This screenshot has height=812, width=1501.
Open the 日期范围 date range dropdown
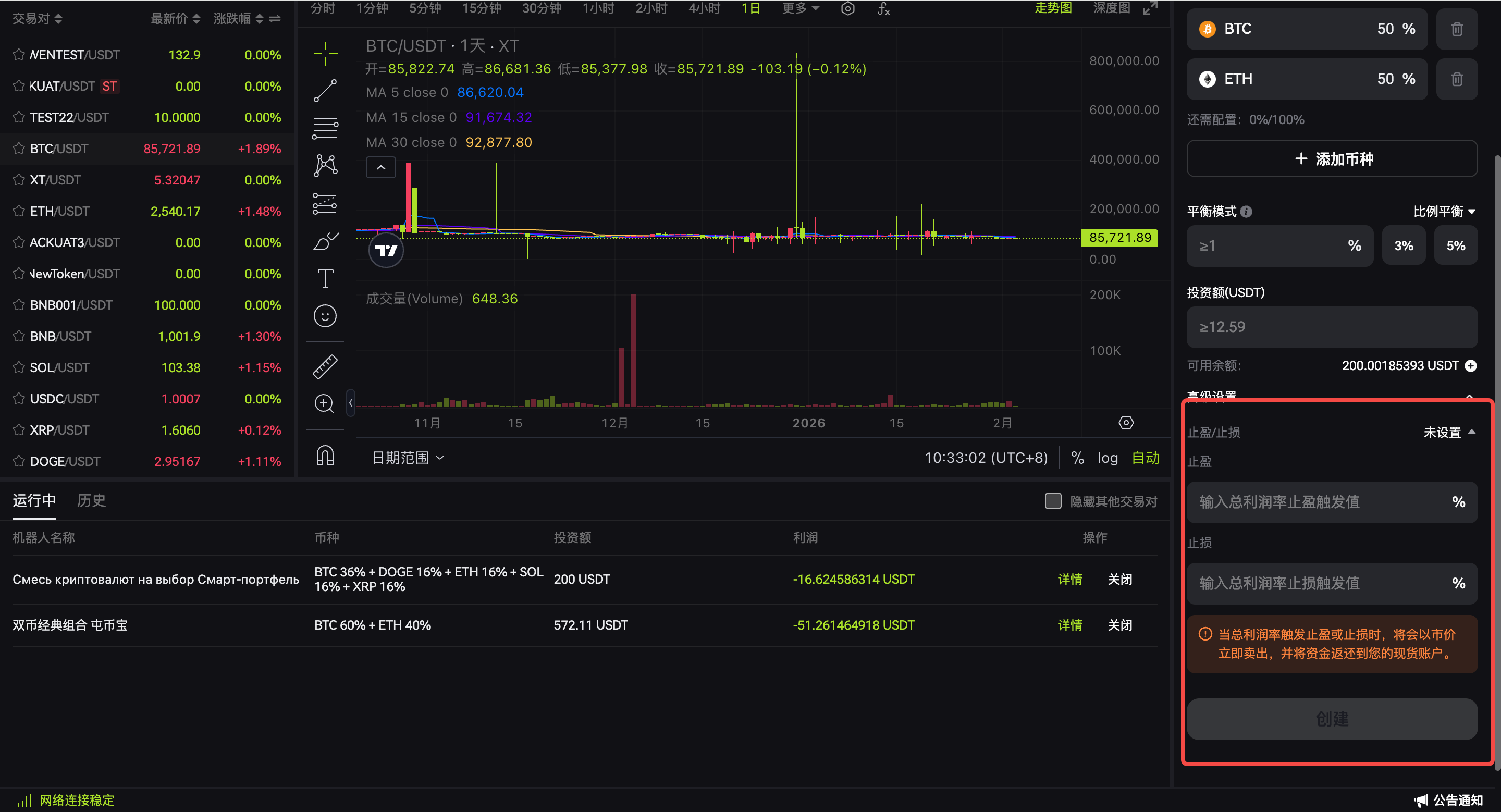click(408, 459)
